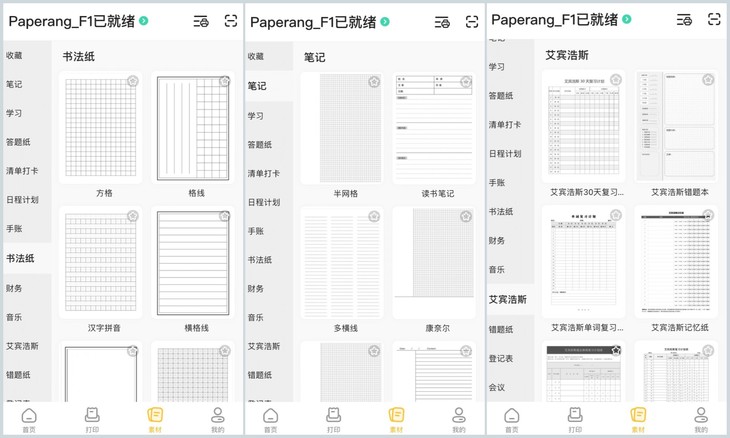Open the 艾宾浩斯记忆纸 template thumbnail
This screenshot has width=730, height=438.
pos(676,262)
